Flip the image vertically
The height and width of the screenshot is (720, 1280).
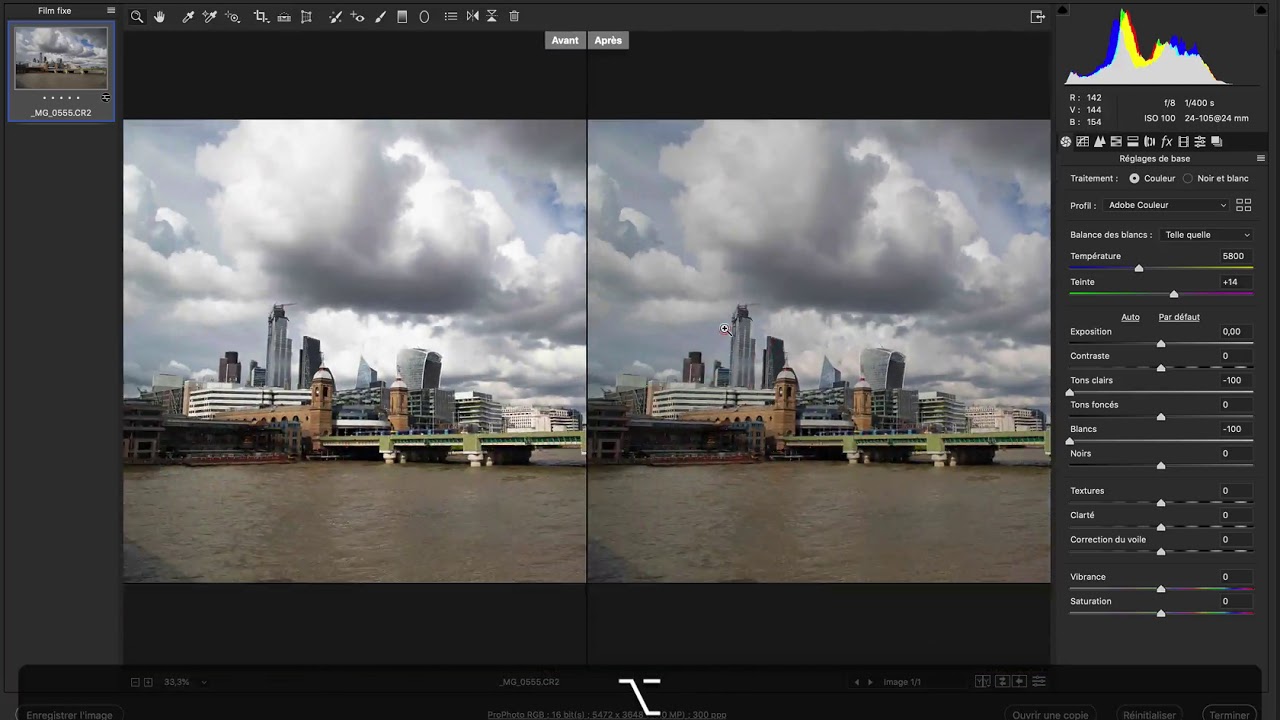(492, 17)
